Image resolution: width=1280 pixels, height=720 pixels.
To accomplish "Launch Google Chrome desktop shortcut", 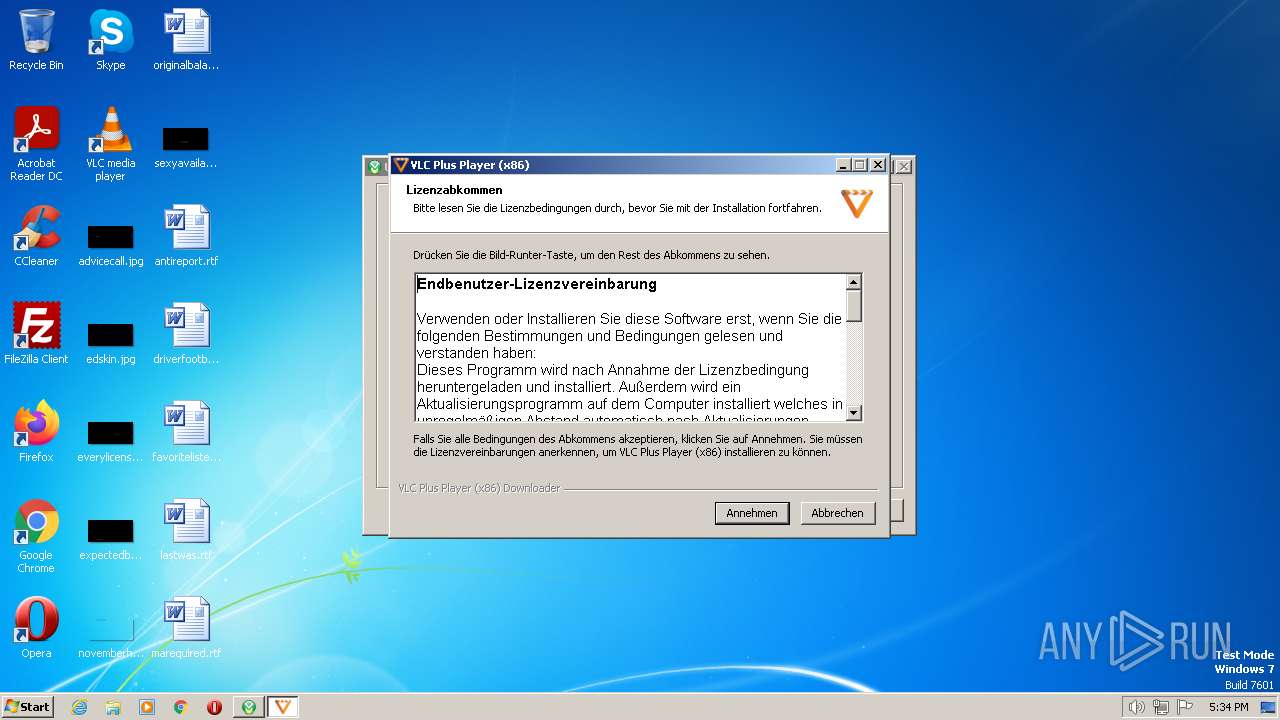I will (36, 536).
